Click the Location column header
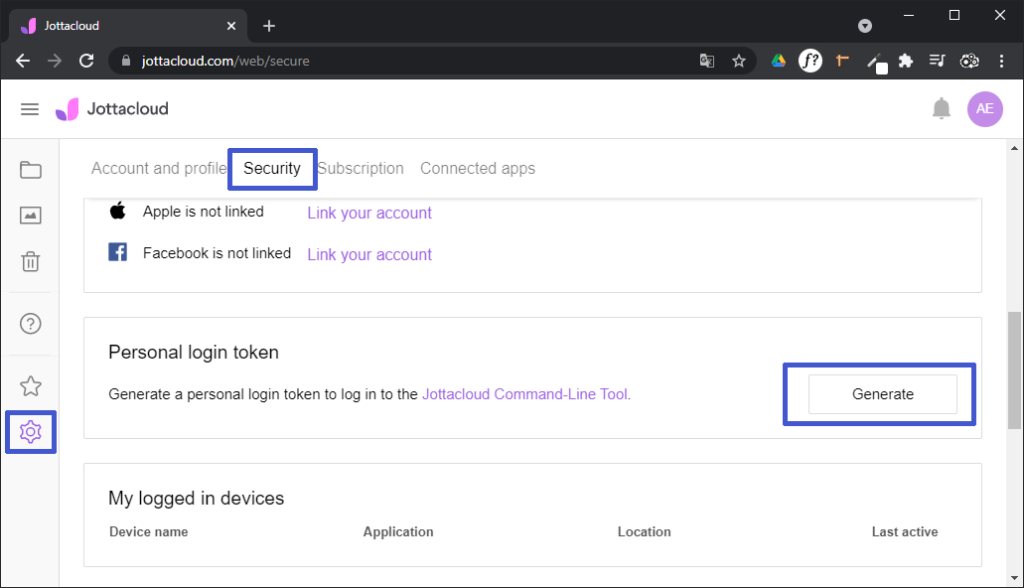Viewport: 1024px width, 588px height. click(x=645, y=532)
